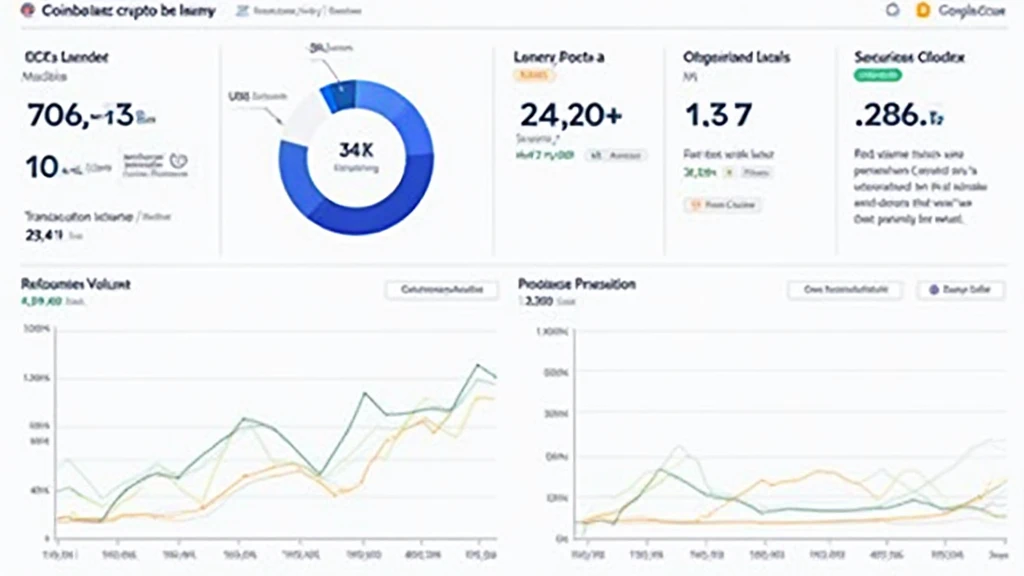Viewport: 1024px width, 576px height.
Task: Open the rightmost dropdown with the purple dot
Action: coord(960,290)
